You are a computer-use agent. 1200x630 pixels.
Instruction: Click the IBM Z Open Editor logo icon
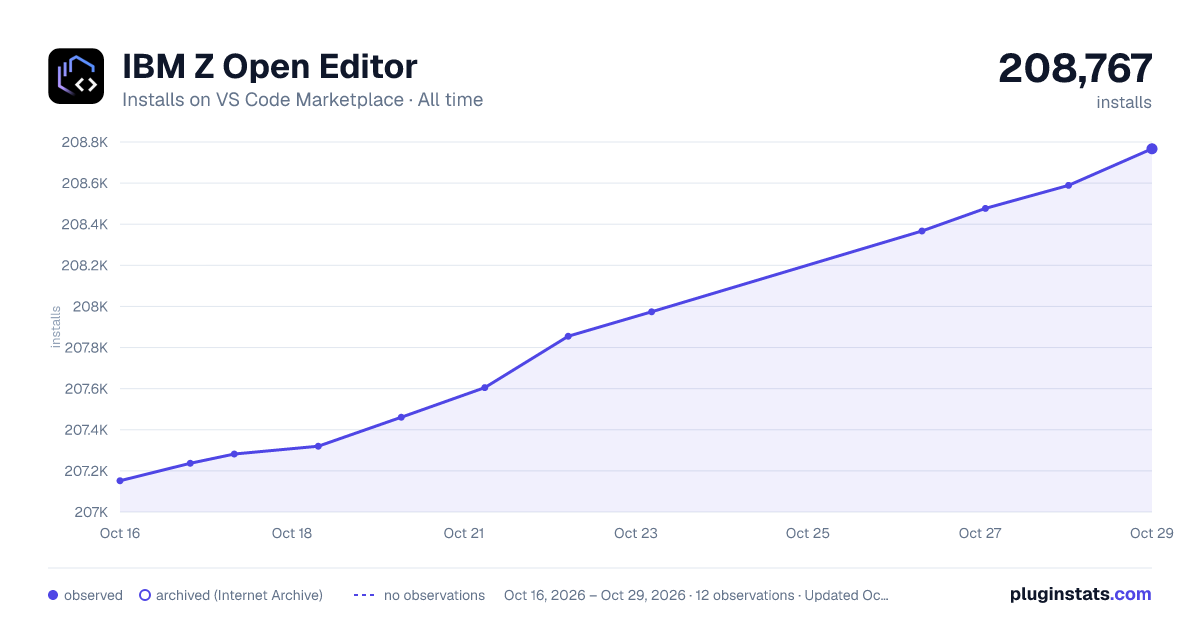tap(76, 76)
